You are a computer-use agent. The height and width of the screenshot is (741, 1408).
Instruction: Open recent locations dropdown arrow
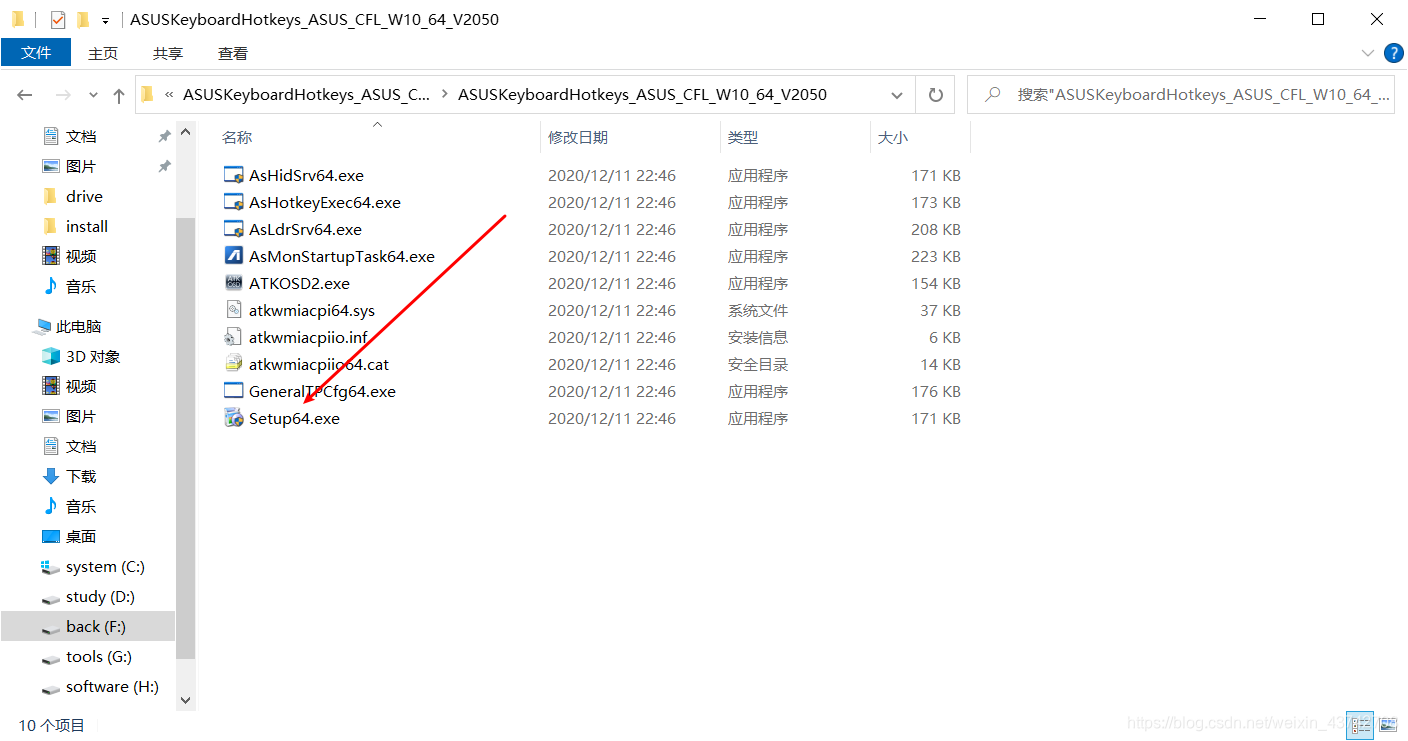point(94,95)
